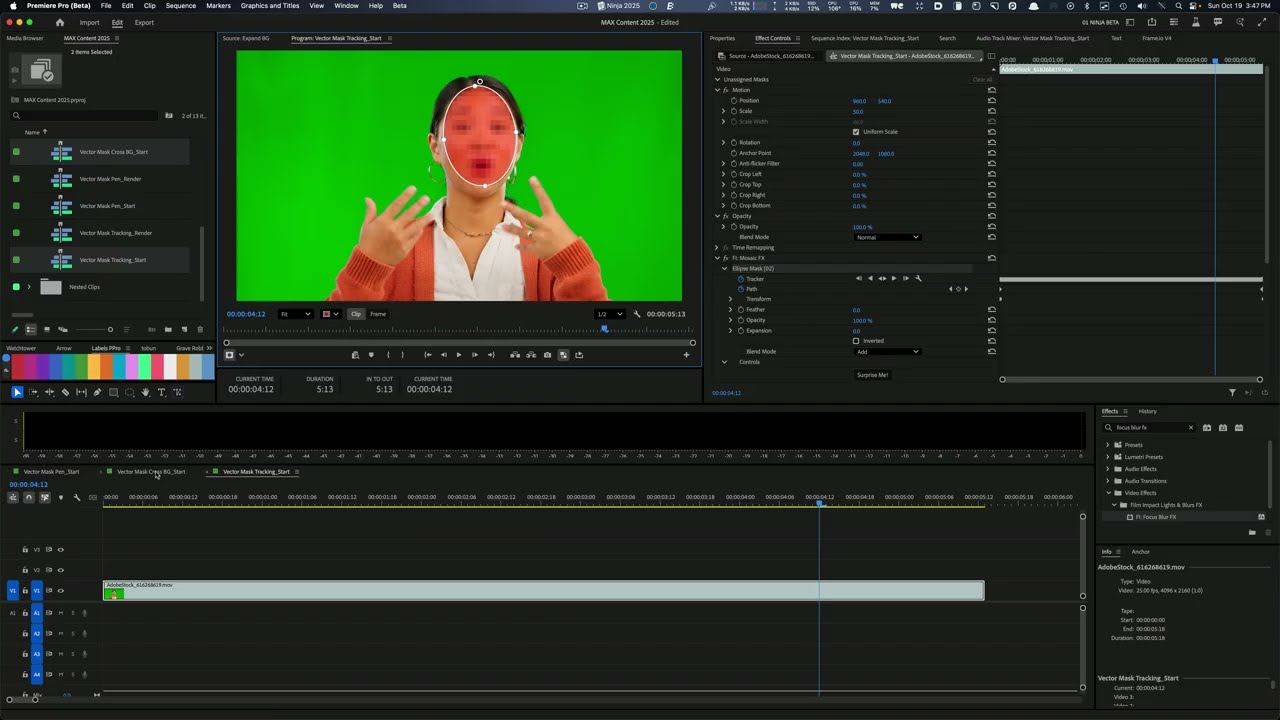Toggle Uniform Scale checkbox
Screen dimensions: 1280x720
click(856, 132)
